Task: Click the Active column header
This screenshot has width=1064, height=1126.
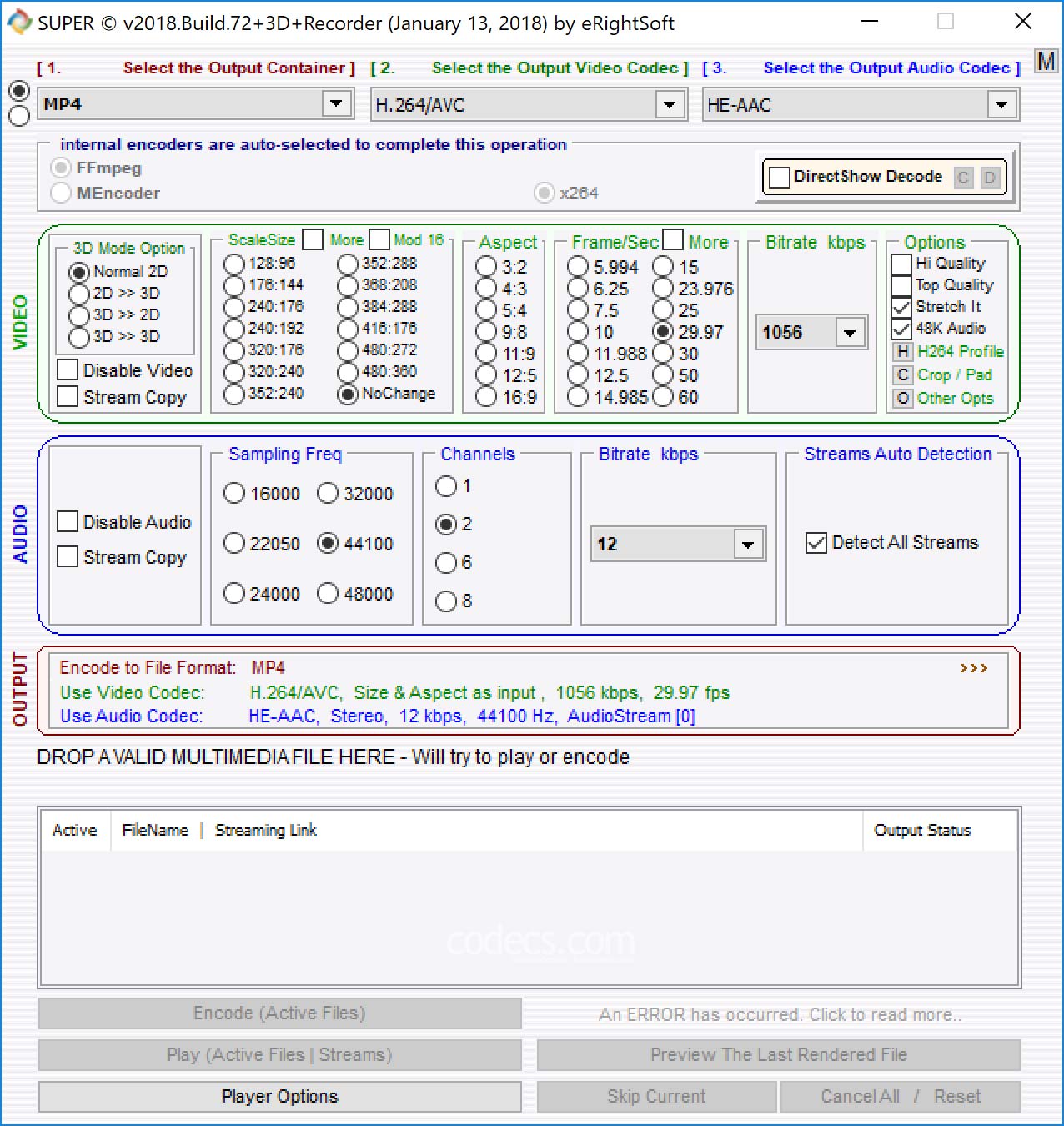Action: click(x=75, y=830)
